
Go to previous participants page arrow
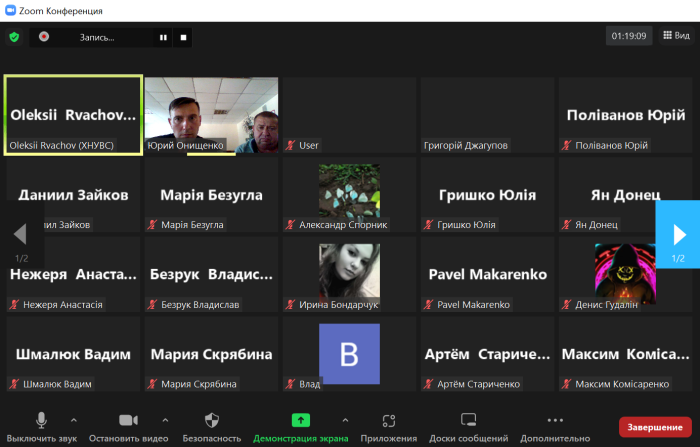point(20,234)
